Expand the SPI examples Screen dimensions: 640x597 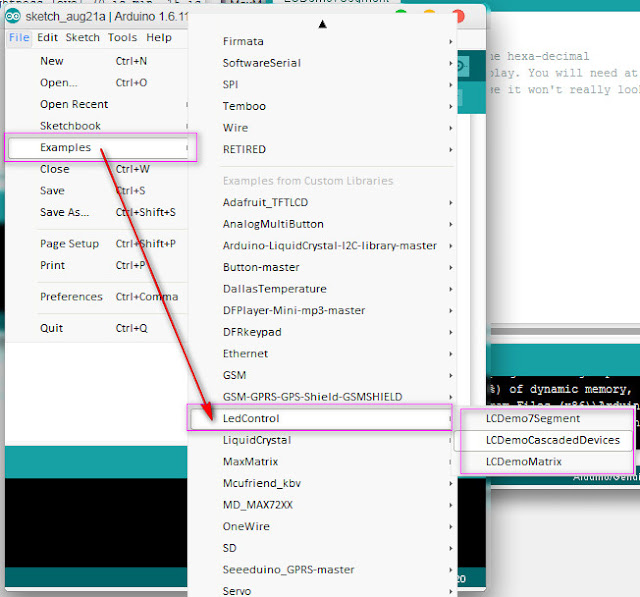322,84
